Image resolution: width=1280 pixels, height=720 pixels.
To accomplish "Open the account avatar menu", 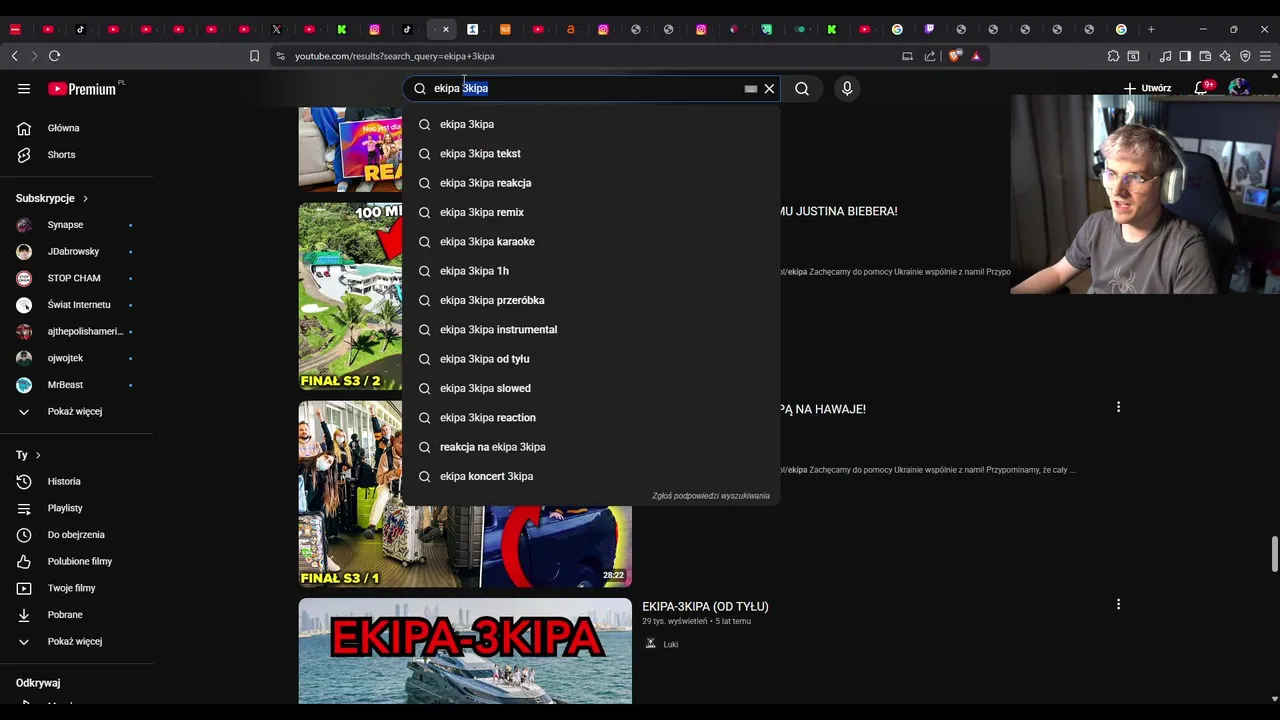I will click(x=1239, y=88).
